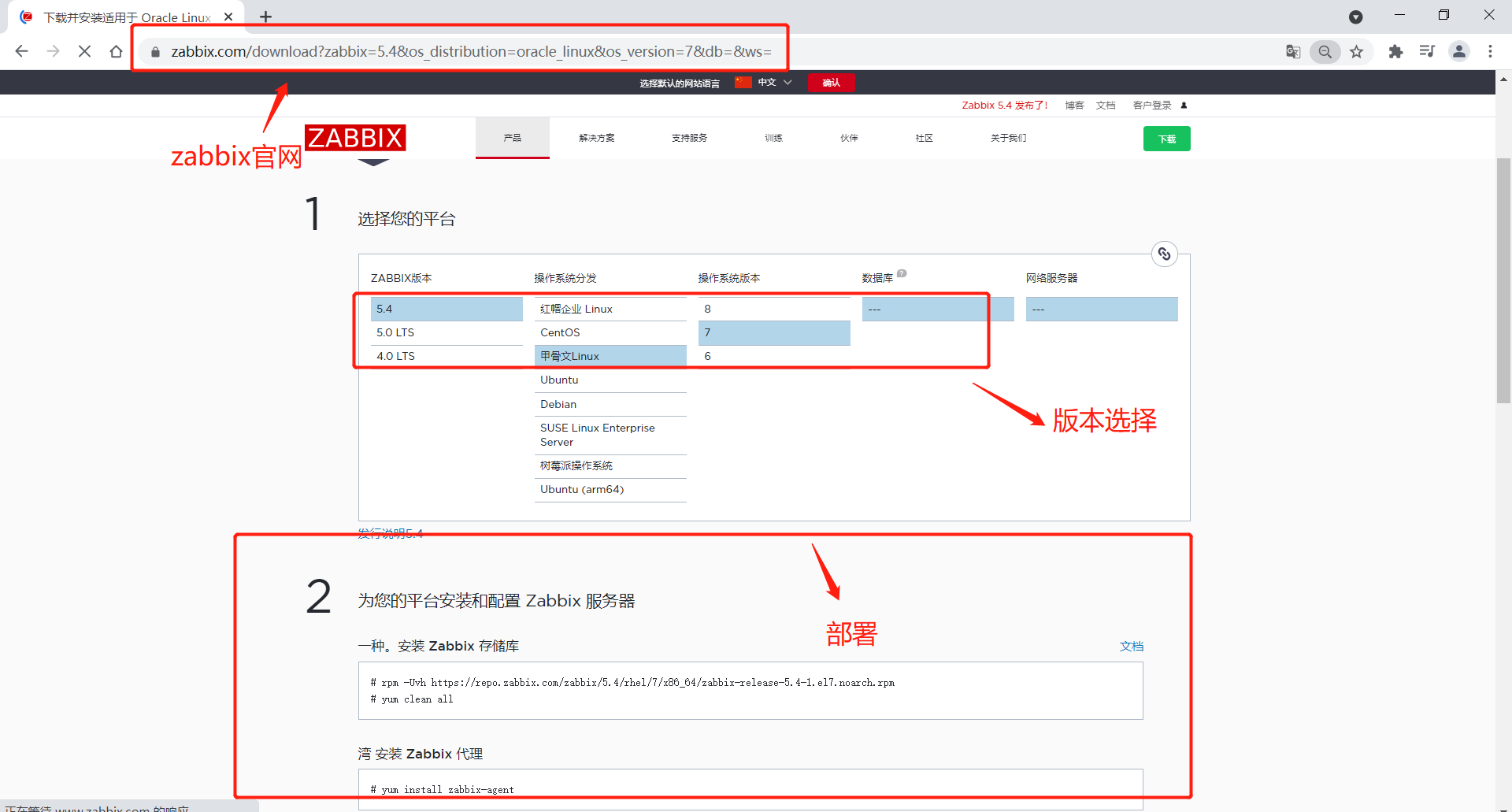Viewport: 1512px width, 812px height.
Task: Select OS version 6
Action: [x=774, y=356]
